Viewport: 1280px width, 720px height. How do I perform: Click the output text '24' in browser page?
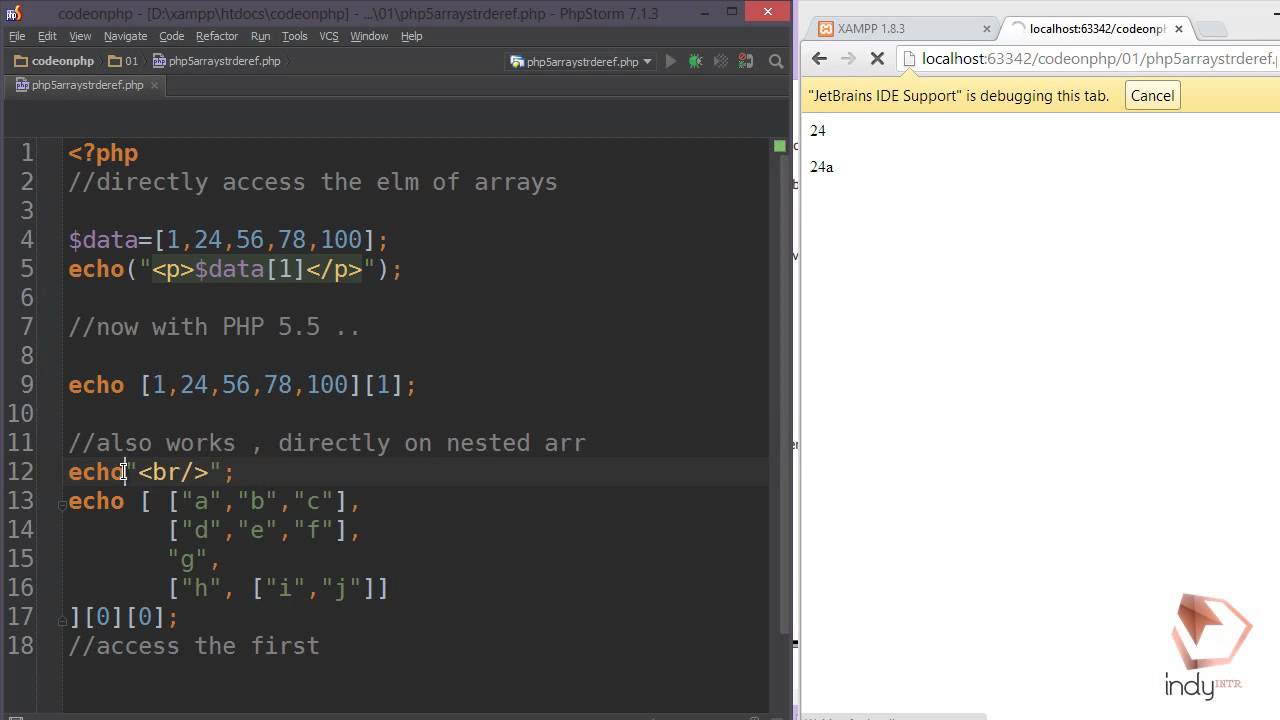tap(817, 131)
